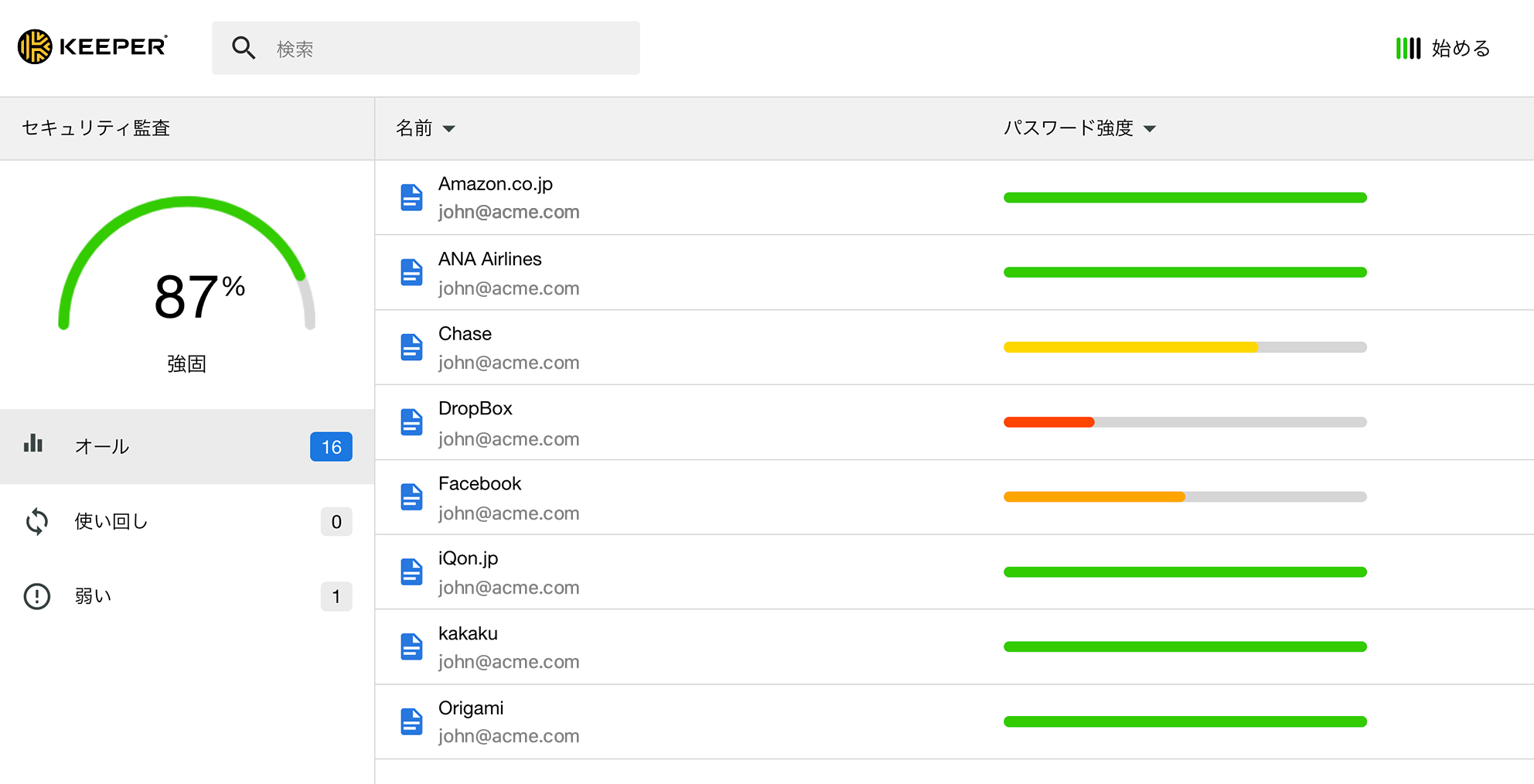The width and height of the screenshot is (1534, 784).
Task: Select the 弱い weak passwords filter
Action: [x=187, y=596]
